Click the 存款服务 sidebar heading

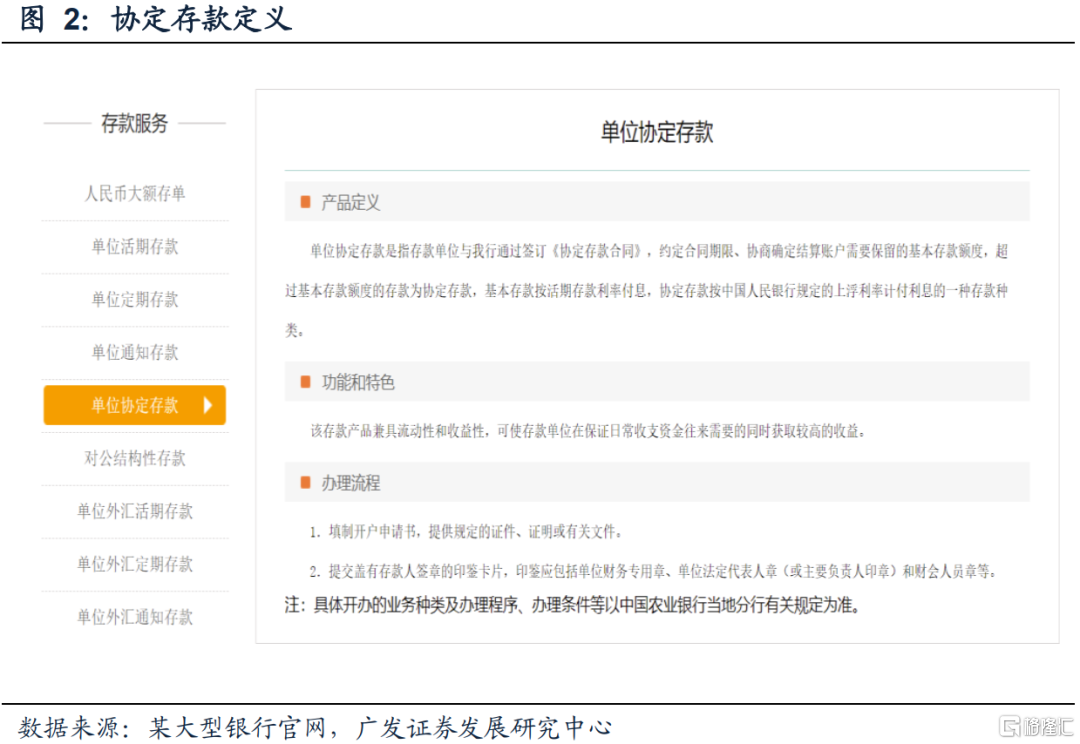[x=135, y=124]
